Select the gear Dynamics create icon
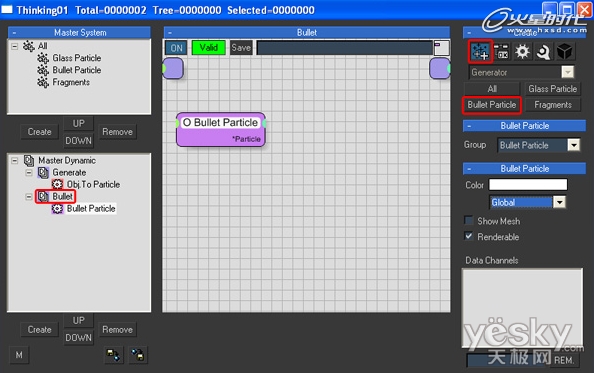 pos(522,51)
